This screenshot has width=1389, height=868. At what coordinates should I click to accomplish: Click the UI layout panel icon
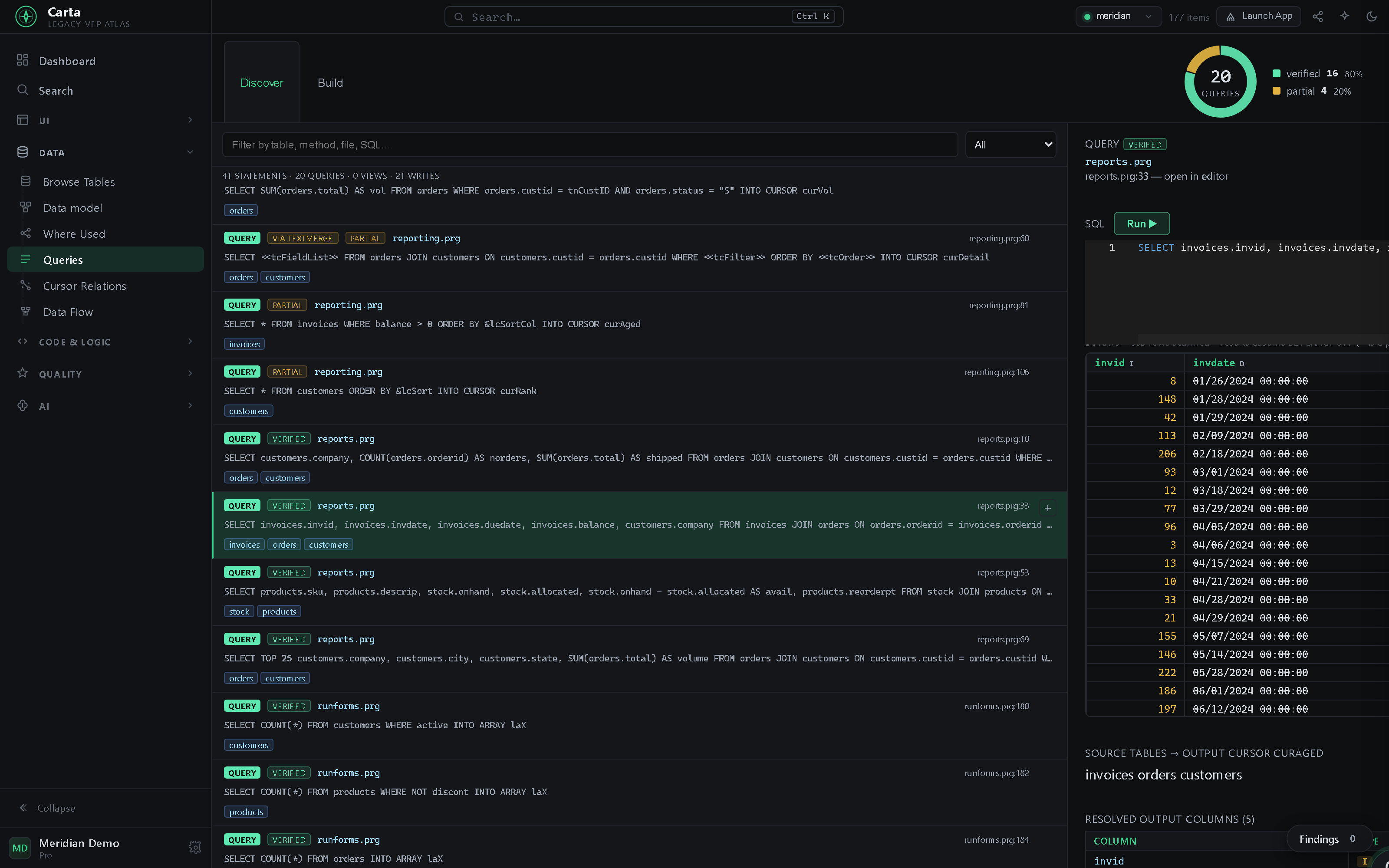[23, 119]
